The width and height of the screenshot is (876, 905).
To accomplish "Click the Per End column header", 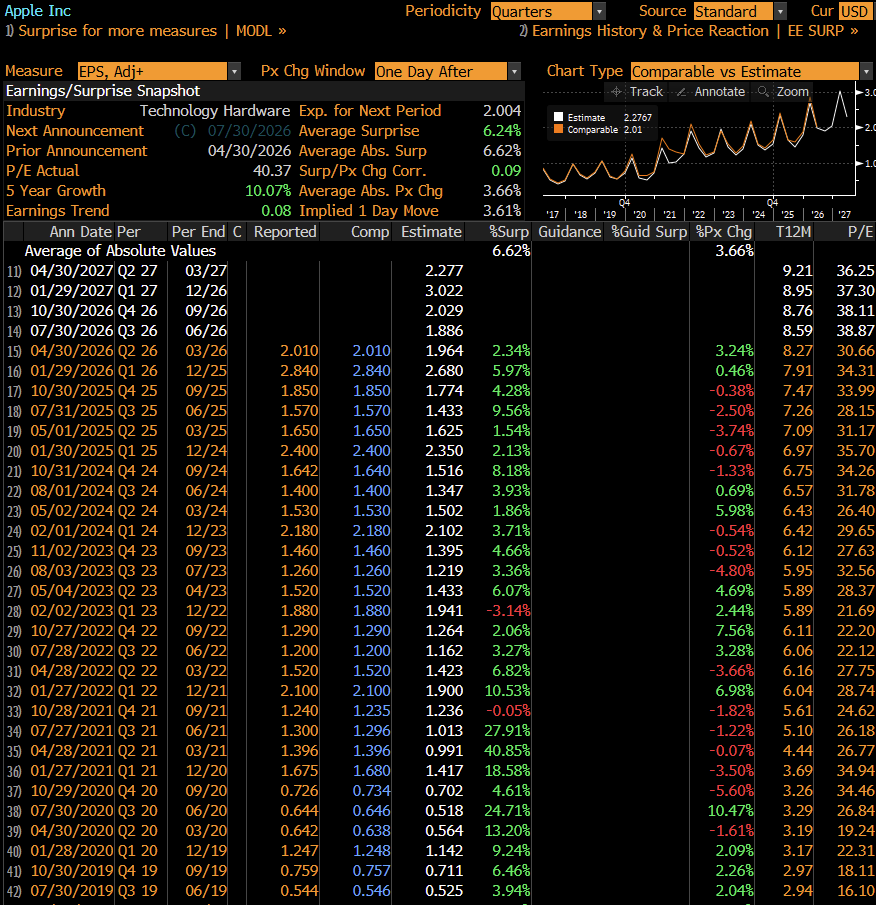I will pos(198,232).
